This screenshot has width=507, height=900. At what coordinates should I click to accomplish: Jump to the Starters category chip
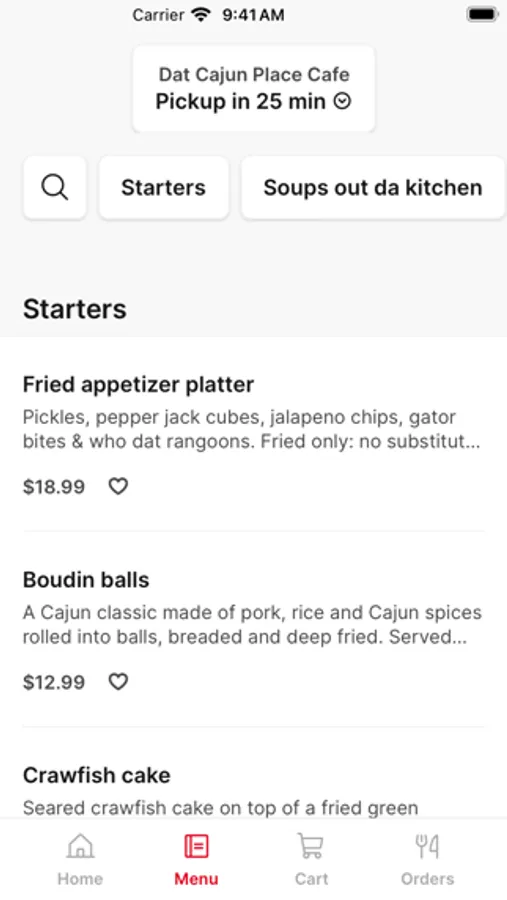(x=164, y=188)
